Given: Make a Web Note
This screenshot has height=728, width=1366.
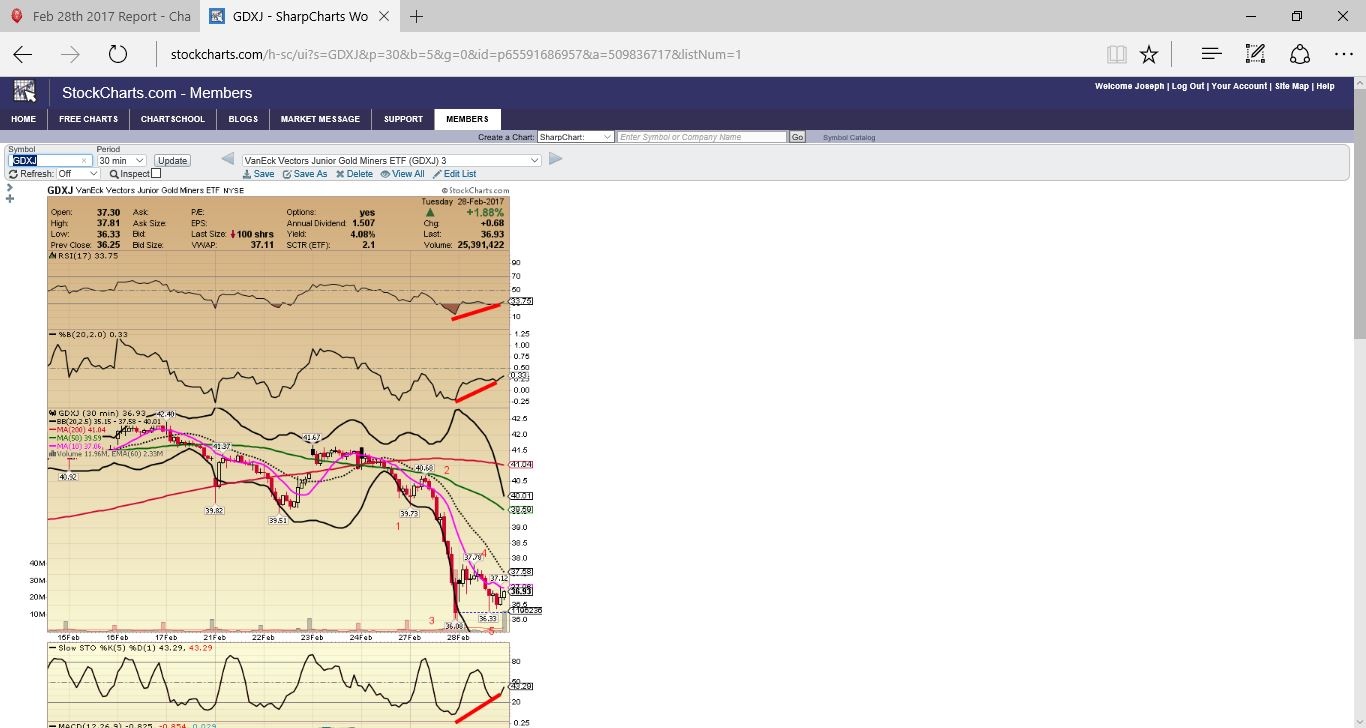Looking at the screenshot, I should tap(1255, 54).
